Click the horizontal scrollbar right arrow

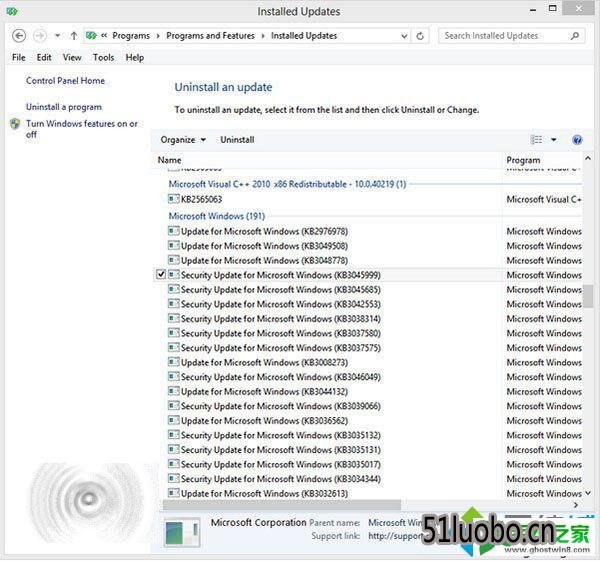(x=576, y=505)
